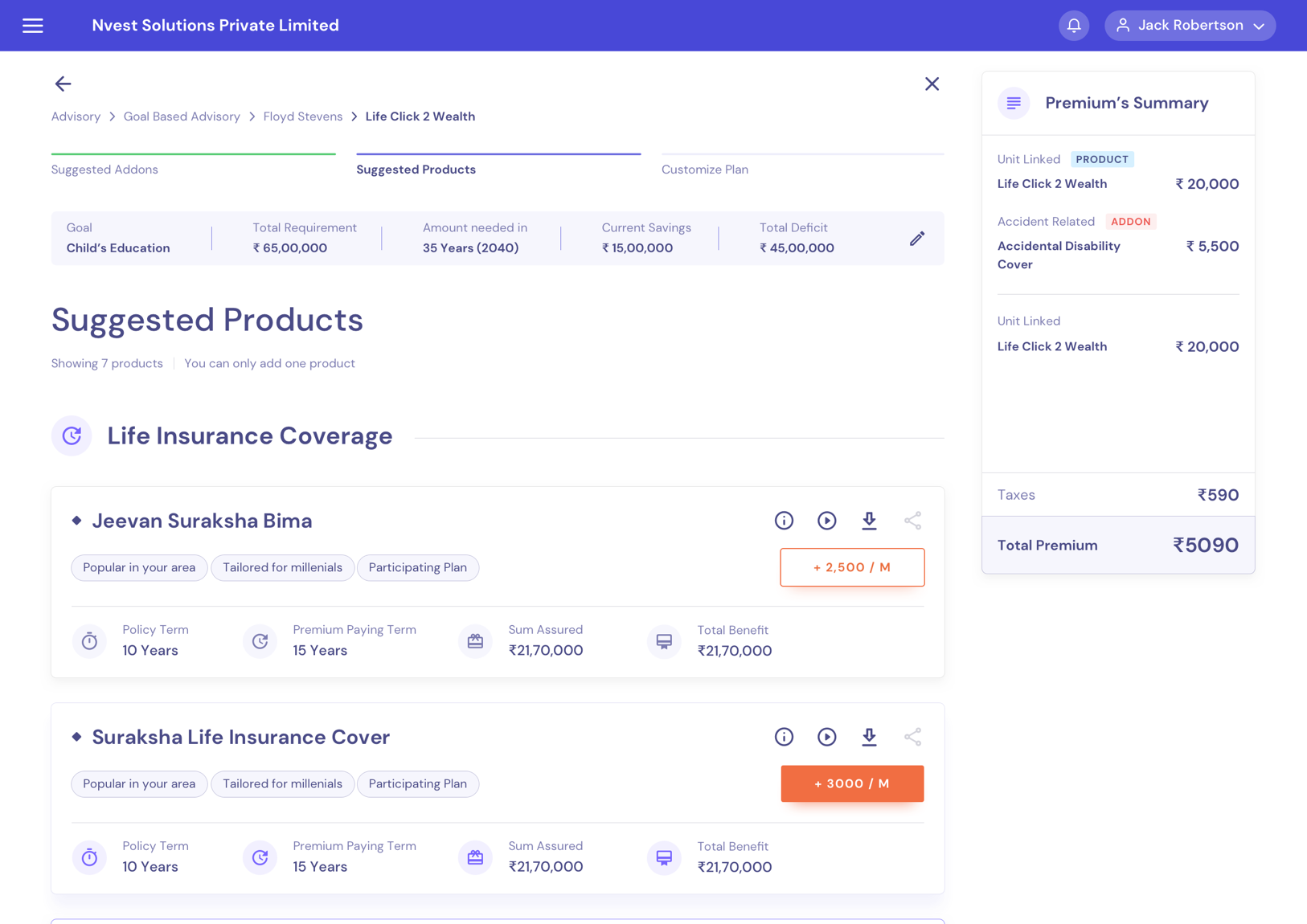This screenshot has height=924, width=1307.
Task: Add Suraksha Life cover at 3000/M
Action: coord(851,783)
